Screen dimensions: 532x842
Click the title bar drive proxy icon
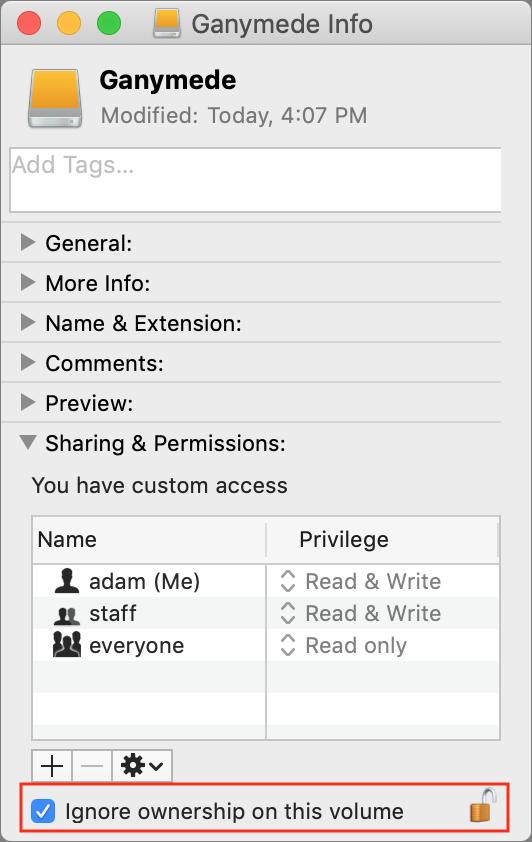(167, 24)
